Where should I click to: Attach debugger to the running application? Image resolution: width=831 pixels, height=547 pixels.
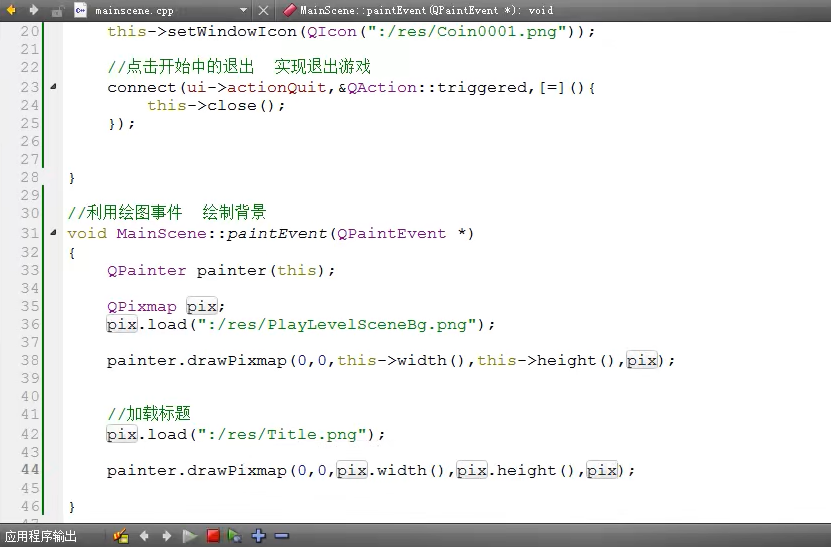(234, 536)
